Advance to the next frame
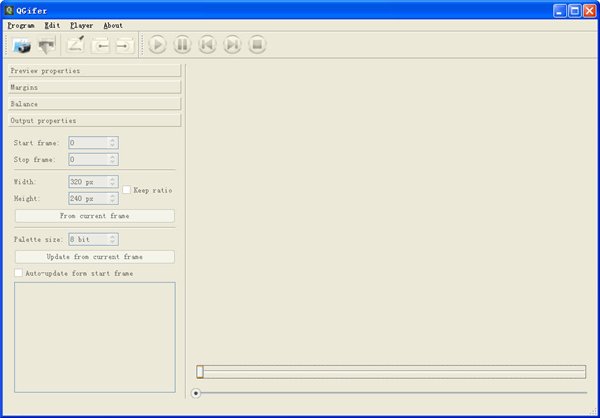Viewport: 600px width, 418px height. coord(232,45)
